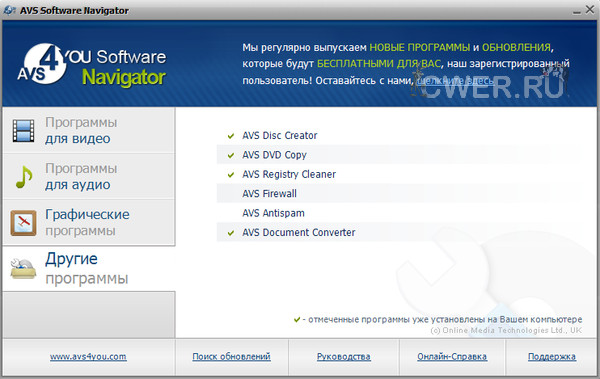The width and height of the screenshot is (600, 379).
Task: Select AVS Firewall in the list
Action: 269,194
